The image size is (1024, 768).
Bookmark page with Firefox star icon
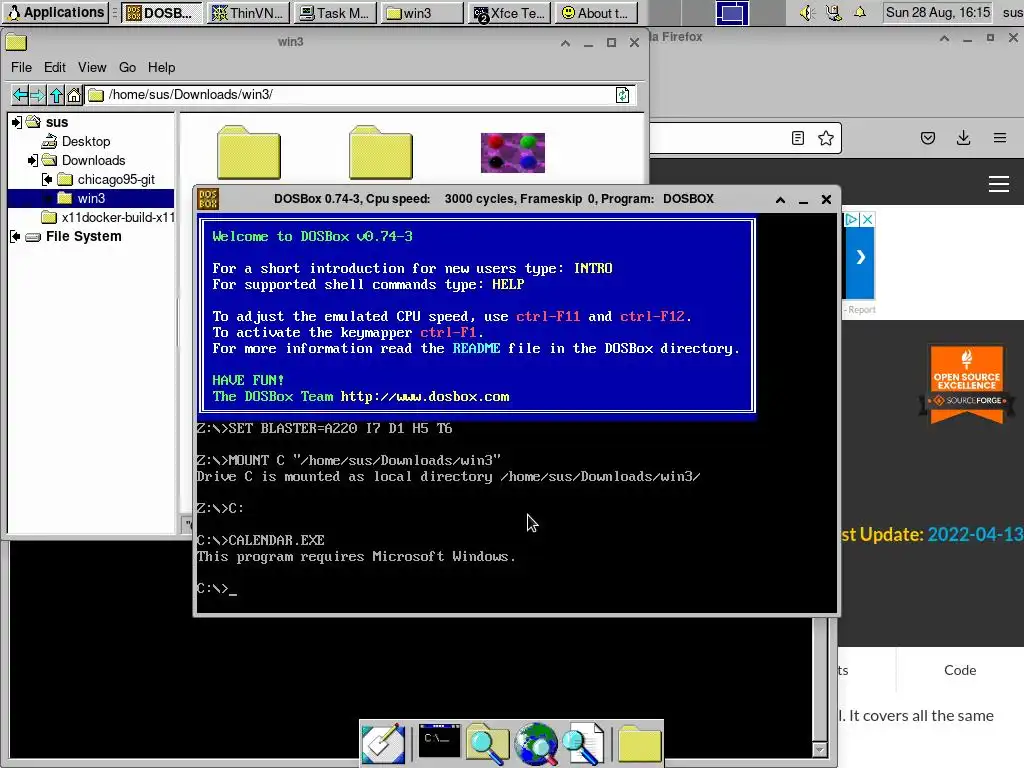click(x=825, y=138)
